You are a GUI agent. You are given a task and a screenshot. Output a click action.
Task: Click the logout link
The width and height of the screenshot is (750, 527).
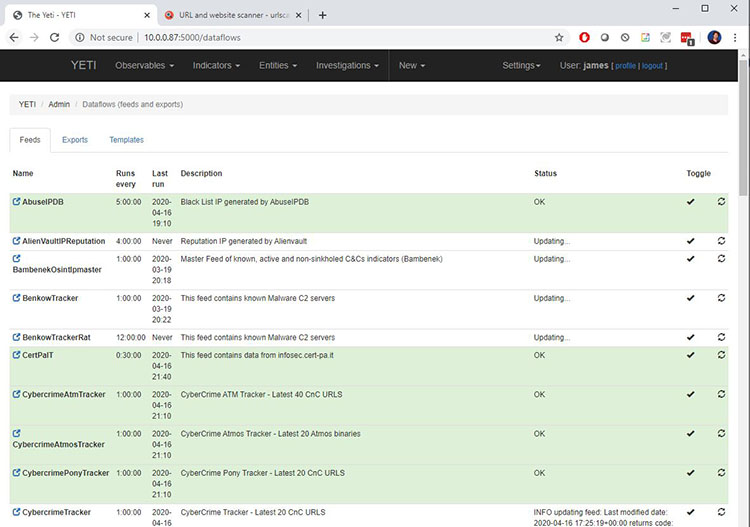click(652, 66)
